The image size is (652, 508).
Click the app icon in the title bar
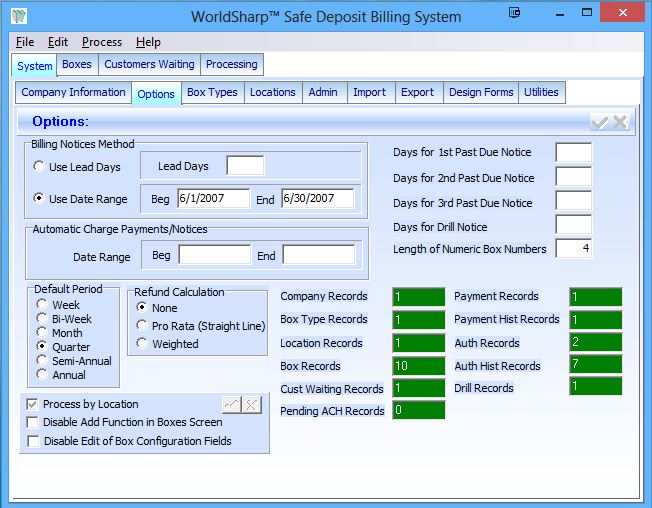[x=18, y=16]
